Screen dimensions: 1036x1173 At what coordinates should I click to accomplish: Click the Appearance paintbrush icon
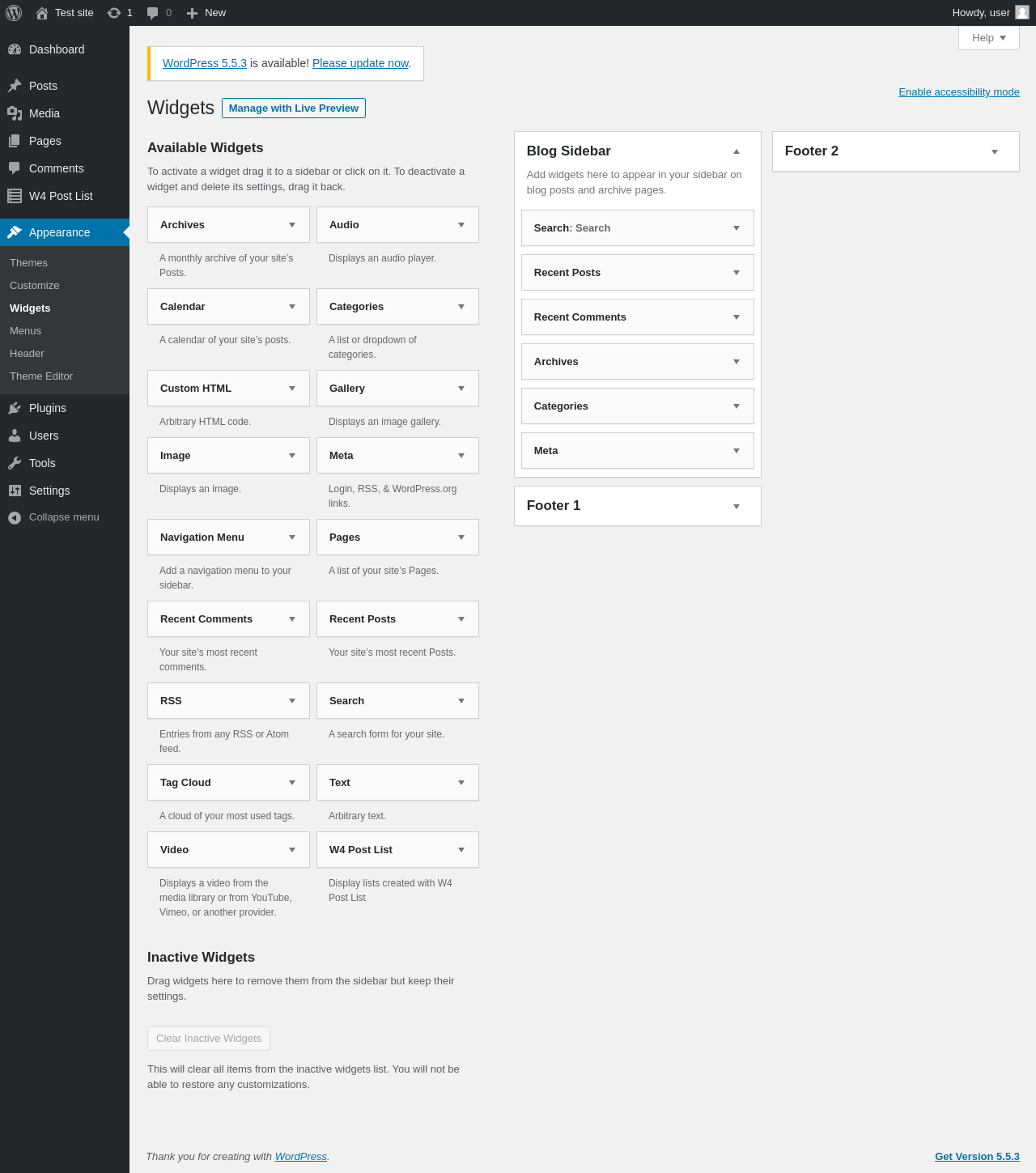(x=15, y=232)
